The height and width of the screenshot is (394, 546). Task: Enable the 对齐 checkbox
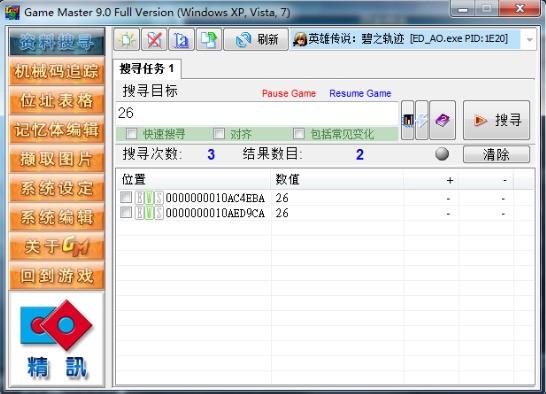click(x=219, y=133)
